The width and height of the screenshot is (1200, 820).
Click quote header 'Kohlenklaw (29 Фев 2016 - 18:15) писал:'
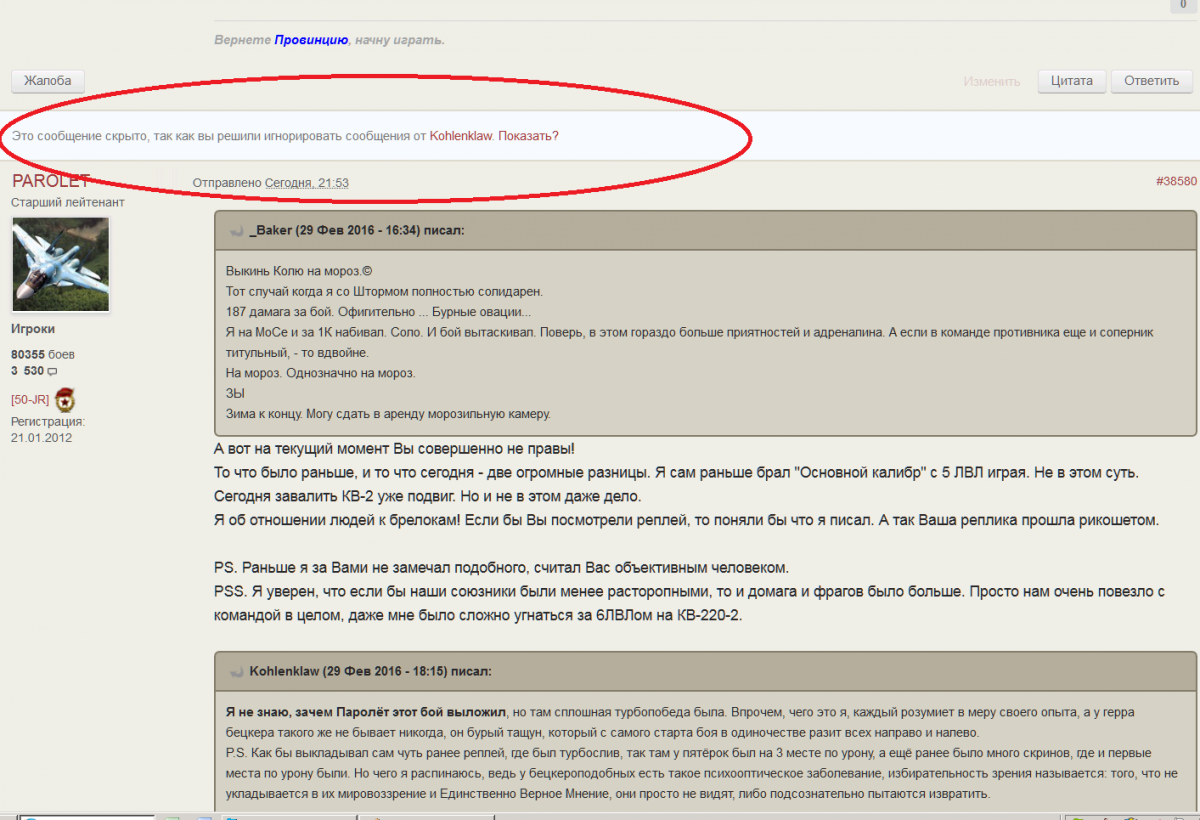point(370,671)
